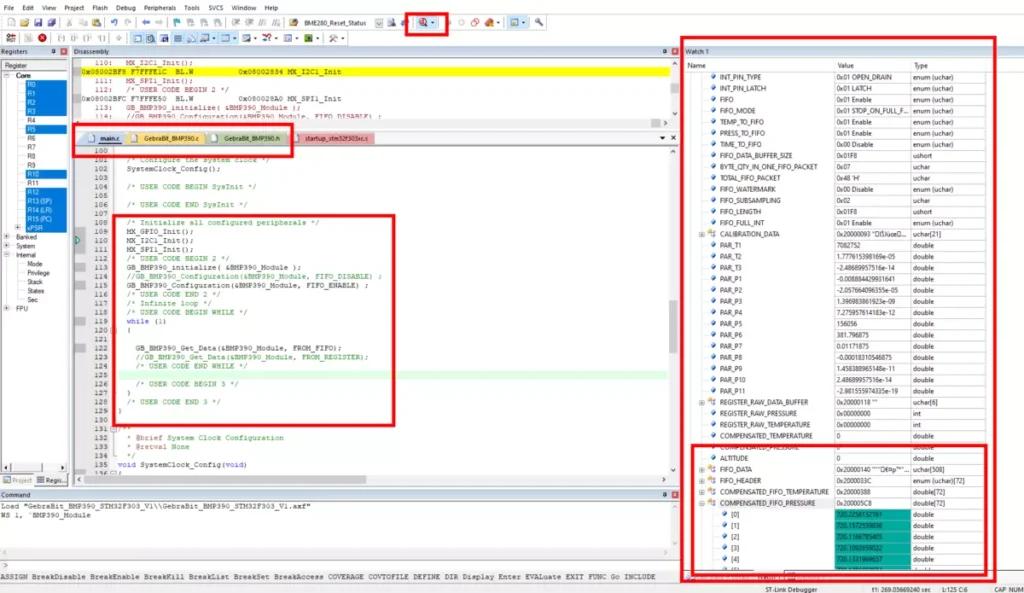Expand the REGISTER_RAW_DATA_BUFFER watch entry

click(x=702, y=402)
